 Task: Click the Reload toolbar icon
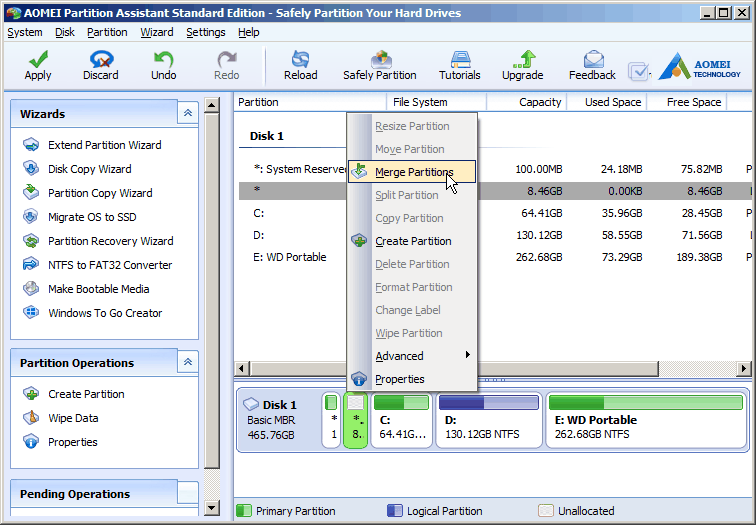[x=300, y=59]
